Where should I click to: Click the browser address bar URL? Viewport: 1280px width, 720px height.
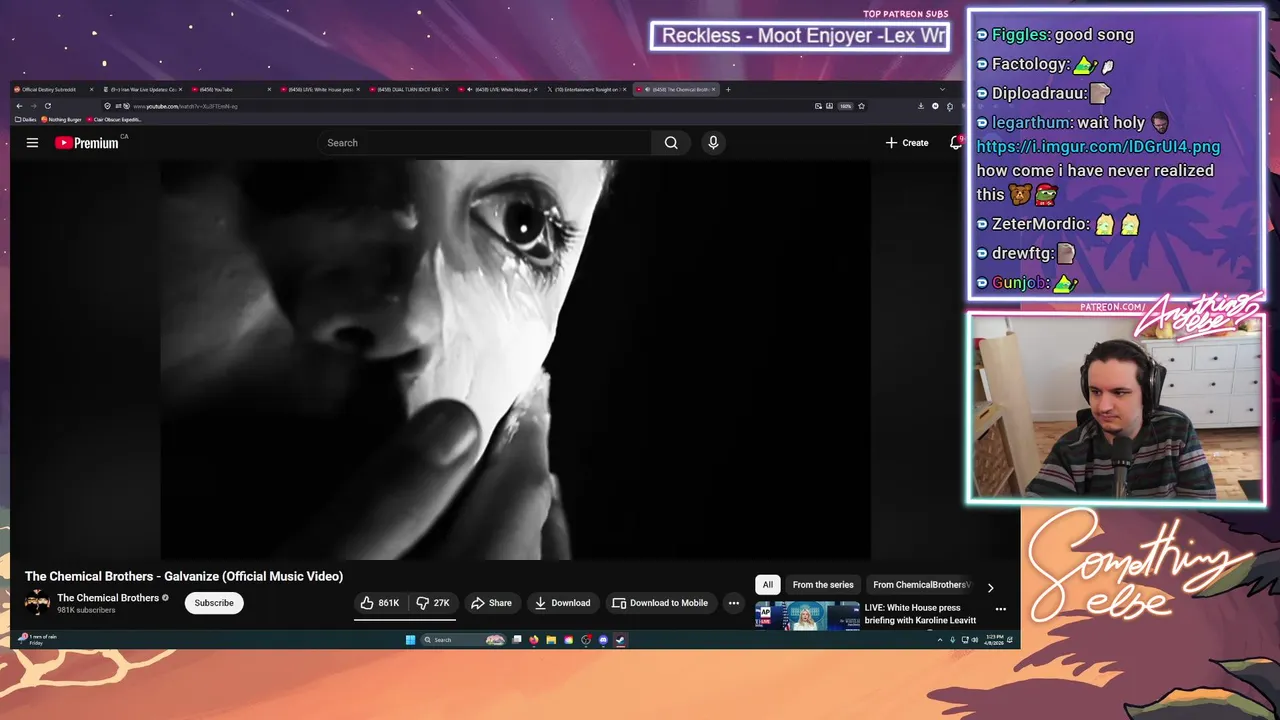[185, 106]
